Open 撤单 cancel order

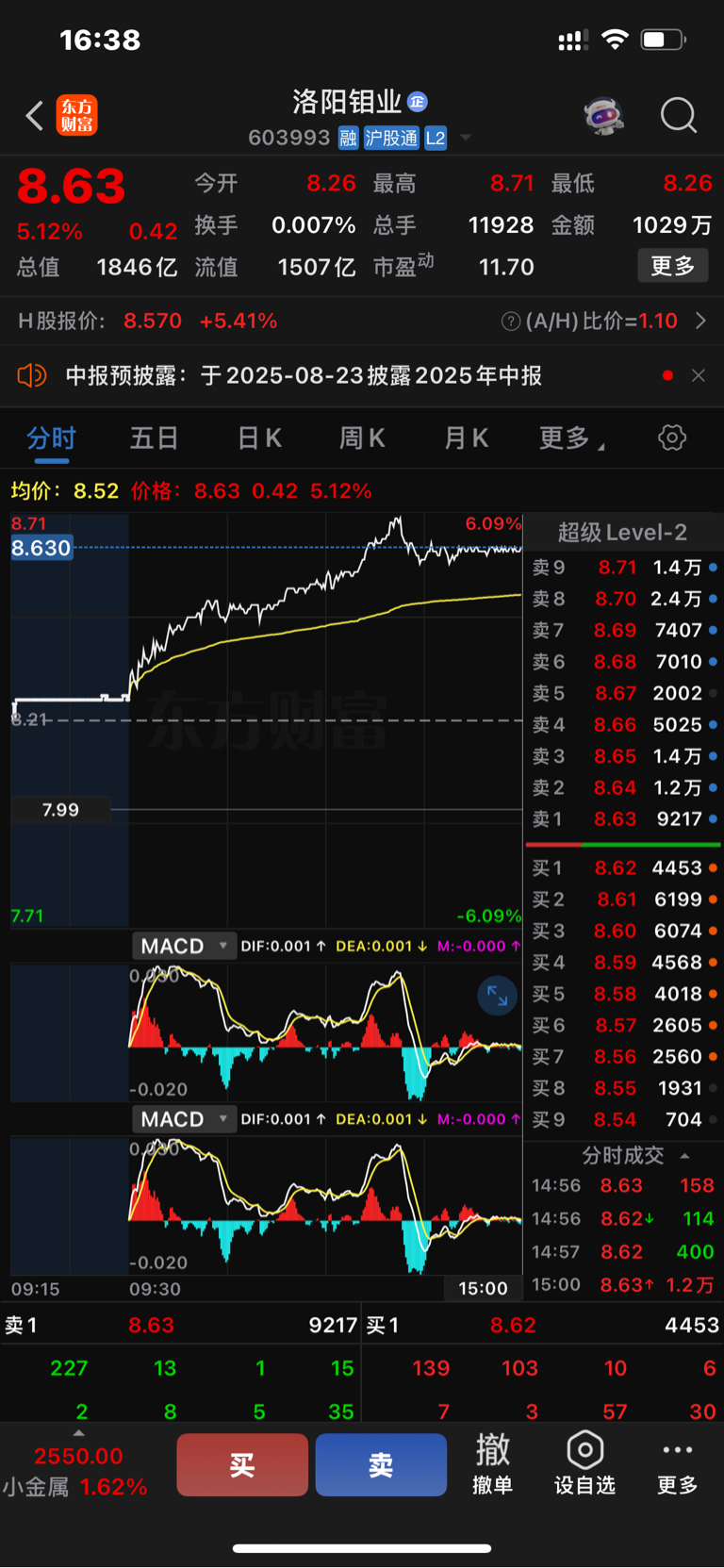click(492, 1464)
